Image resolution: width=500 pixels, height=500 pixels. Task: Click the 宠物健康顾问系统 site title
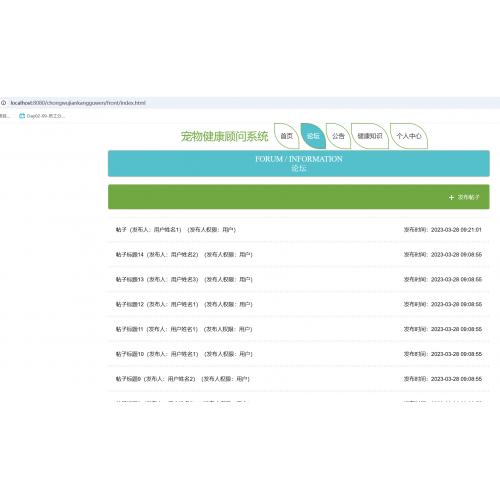click(x=224, y=136)
